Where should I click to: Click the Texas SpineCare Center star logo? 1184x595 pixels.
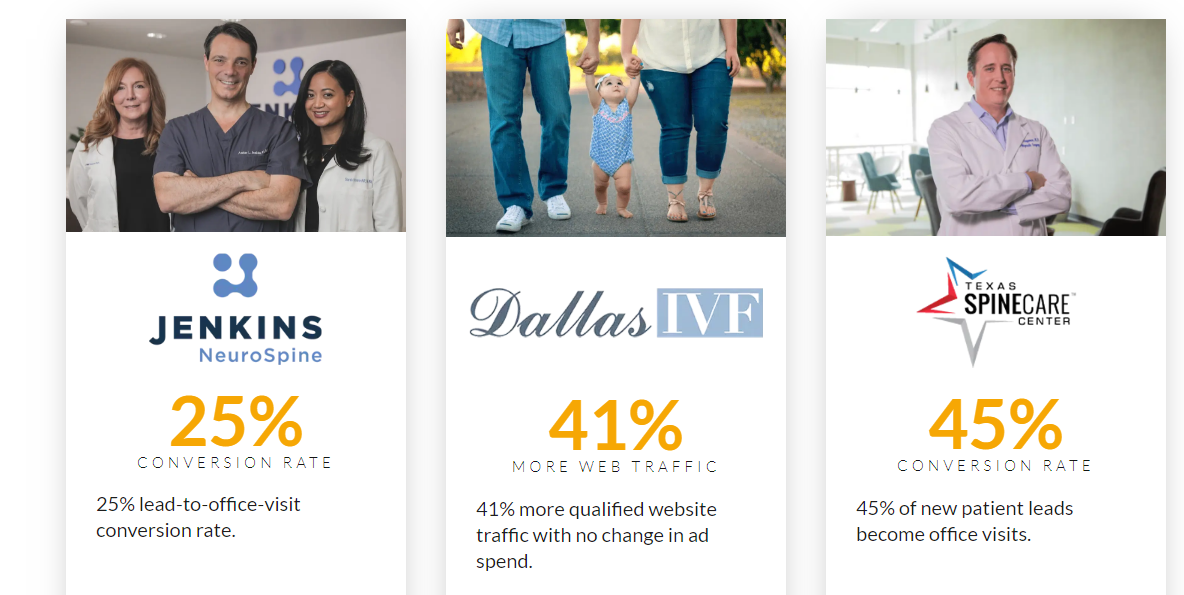(995, 312)
